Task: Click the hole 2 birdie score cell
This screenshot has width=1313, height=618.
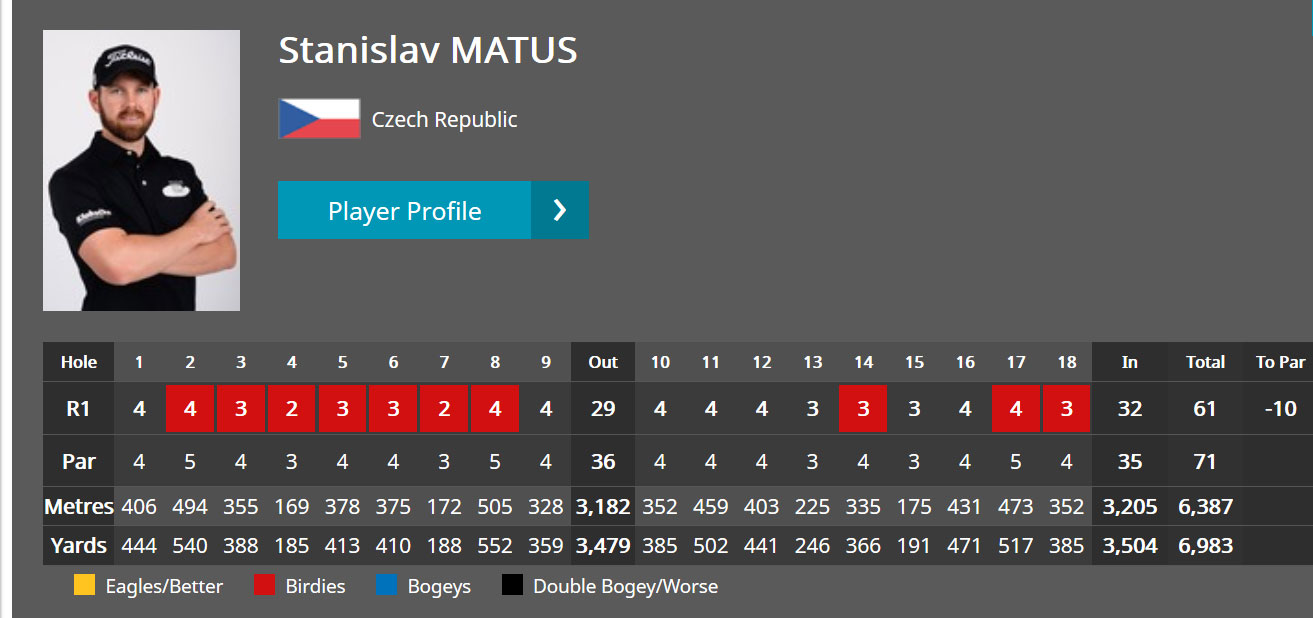Action: 190,408
